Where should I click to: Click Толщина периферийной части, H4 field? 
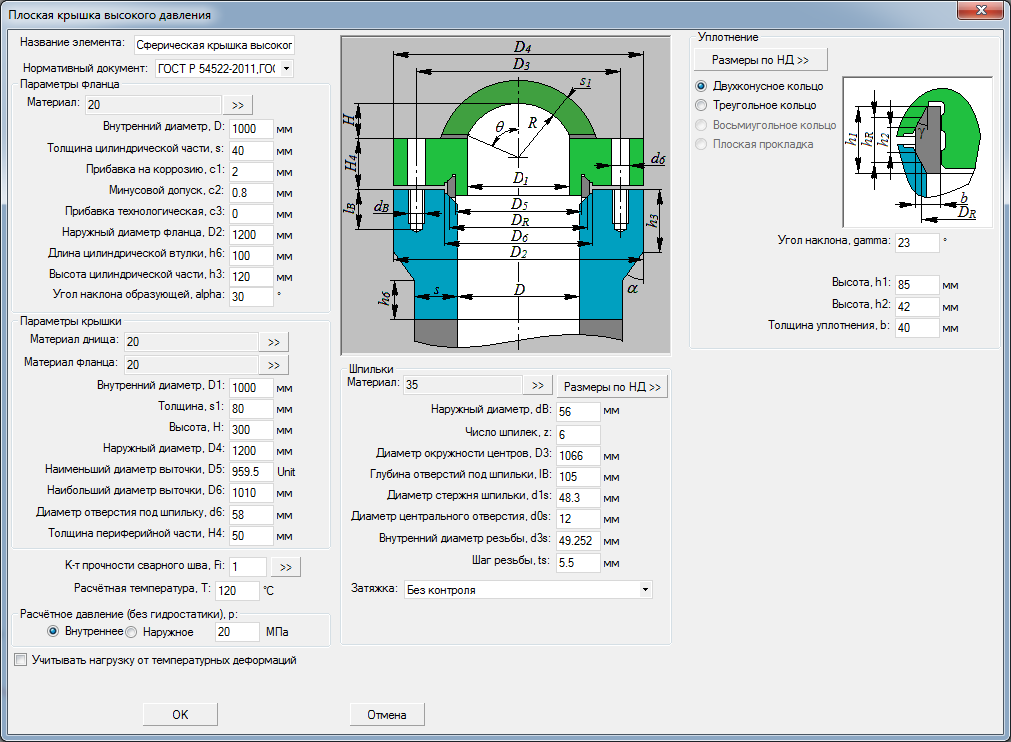[x=251, y=536]
